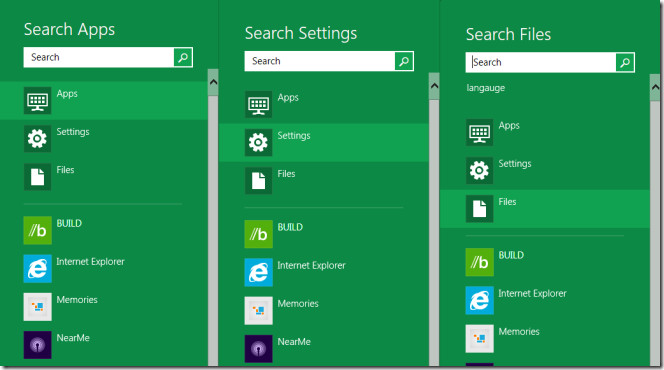Choose Settings label in Search Apps panel
664x370 pixels.
73,132
